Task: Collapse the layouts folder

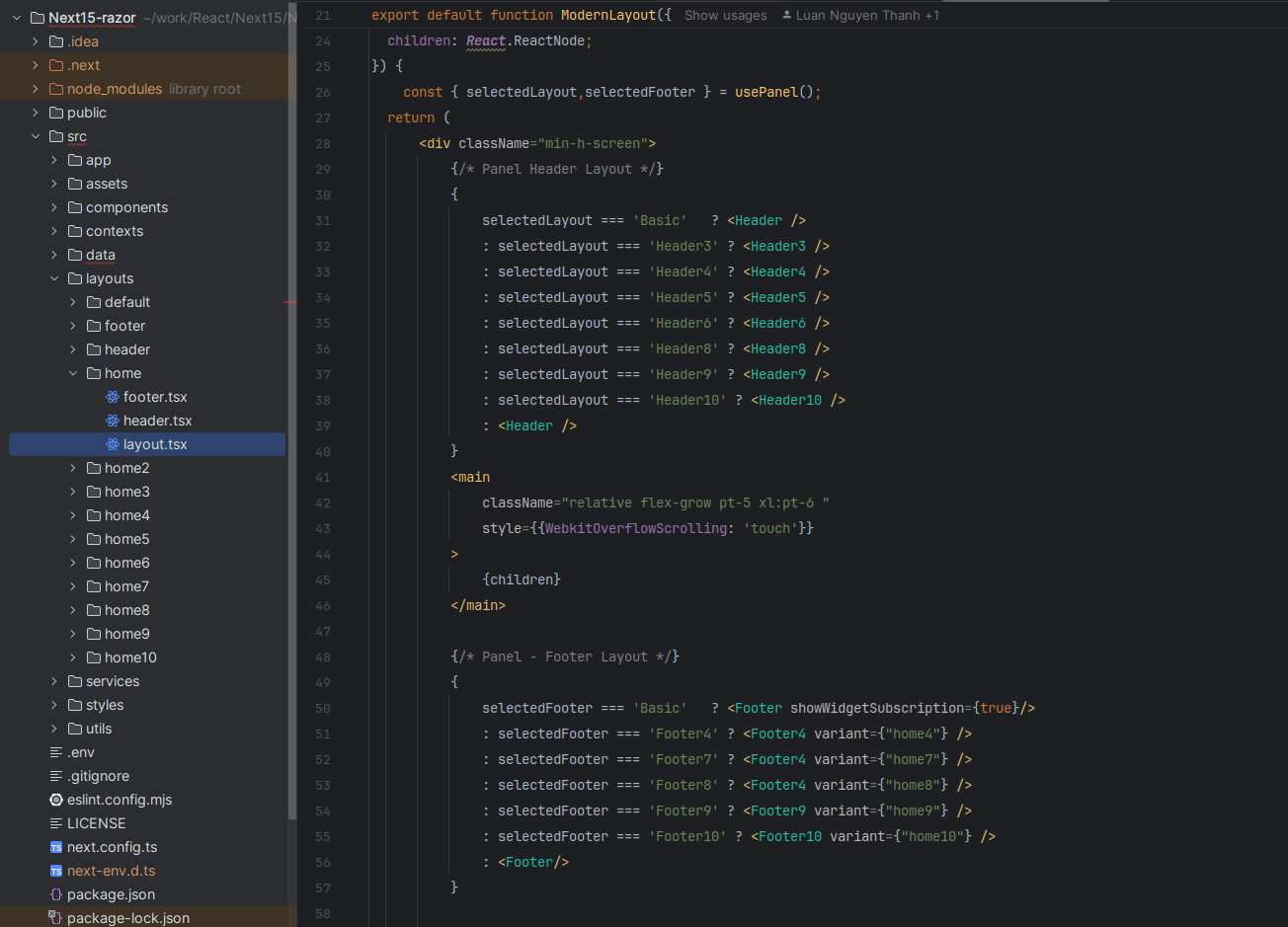Action: 54,278
